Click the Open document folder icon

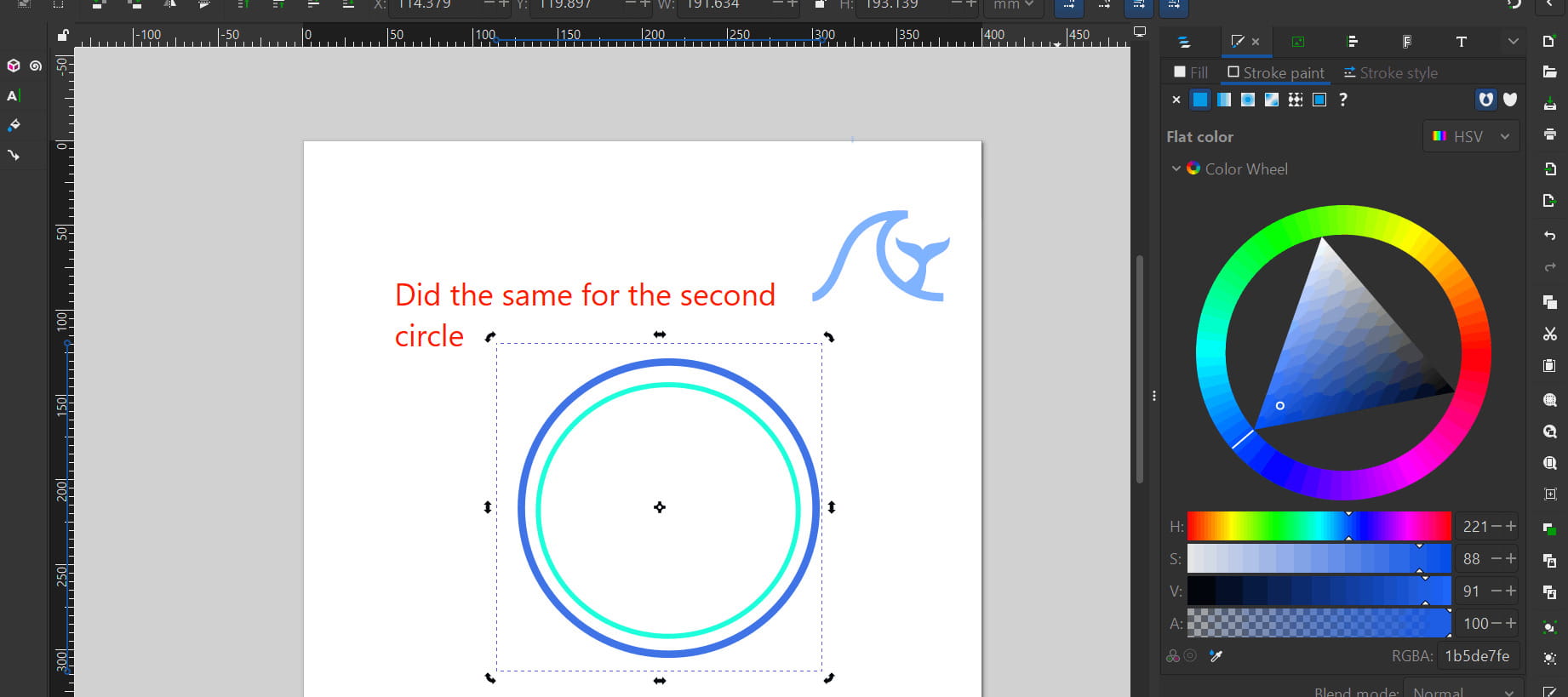pos(1549,72)
